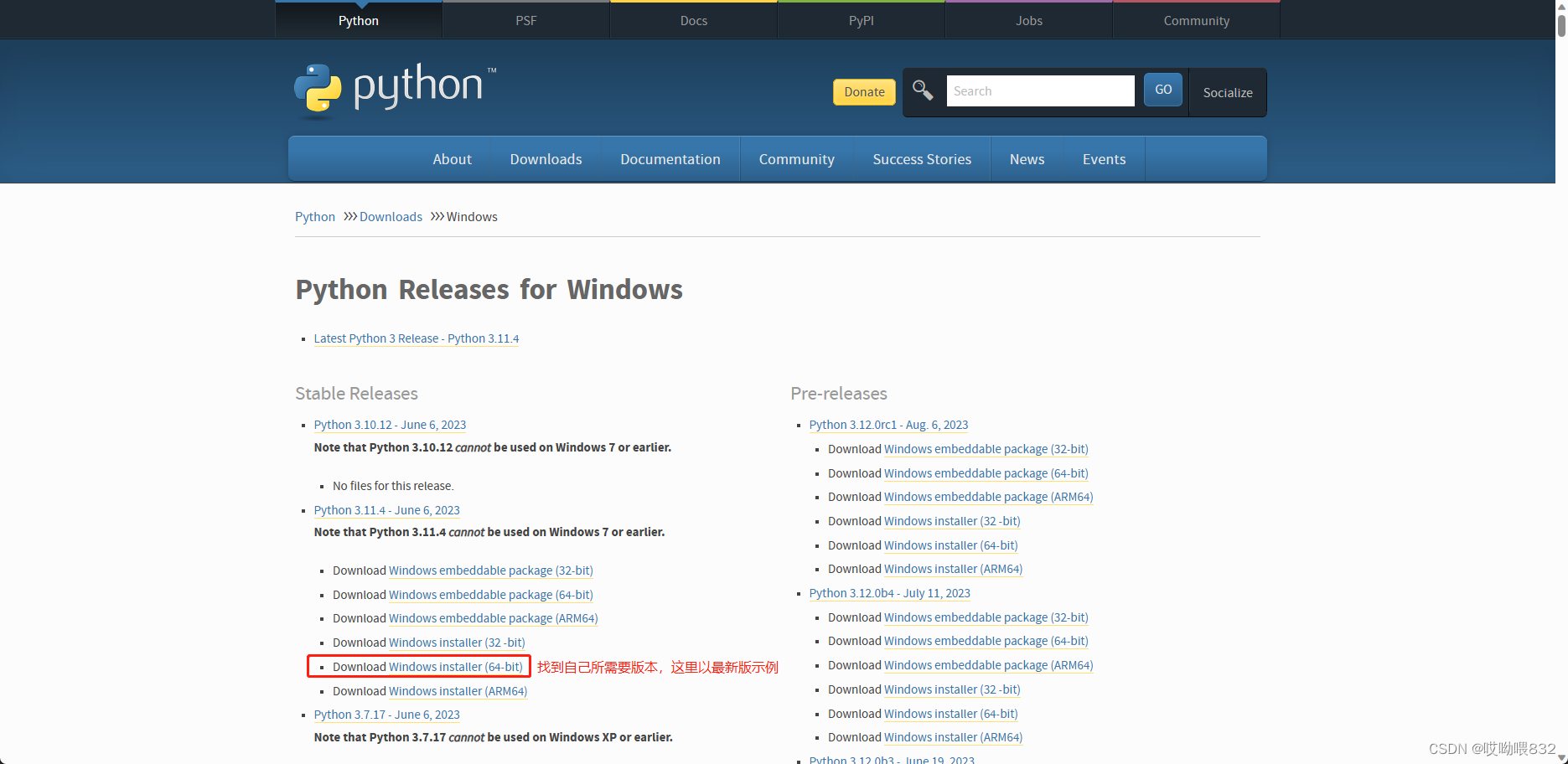This screenshot has height=764, width=1568.
Task: Open the PyPI top navigation tab
Action: point(862,20)
